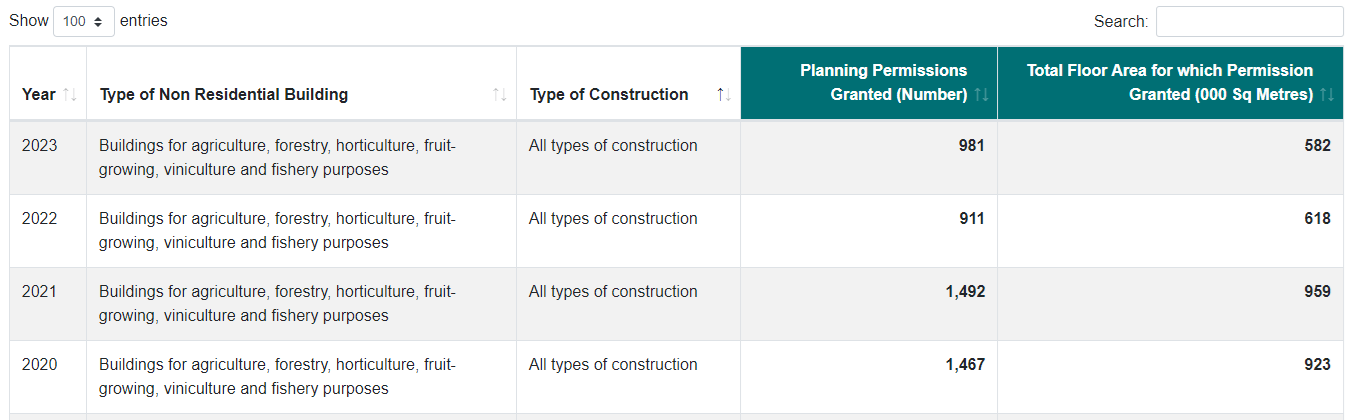This screenshot has height=420, width=1349.
Task: Sort by Type of Construction header text
Action: [609, 94]
